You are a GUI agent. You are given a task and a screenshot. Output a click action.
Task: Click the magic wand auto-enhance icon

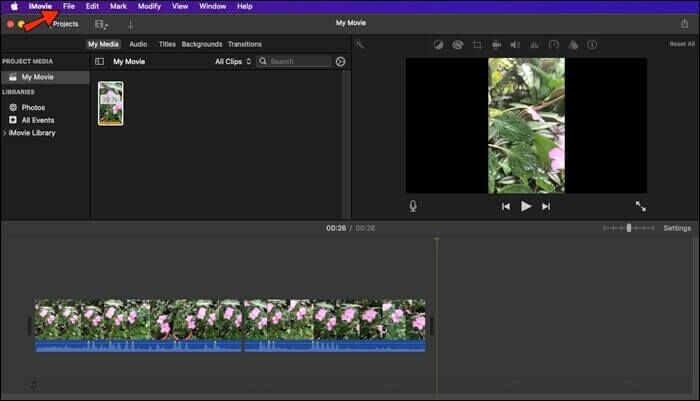coord(359,44)
